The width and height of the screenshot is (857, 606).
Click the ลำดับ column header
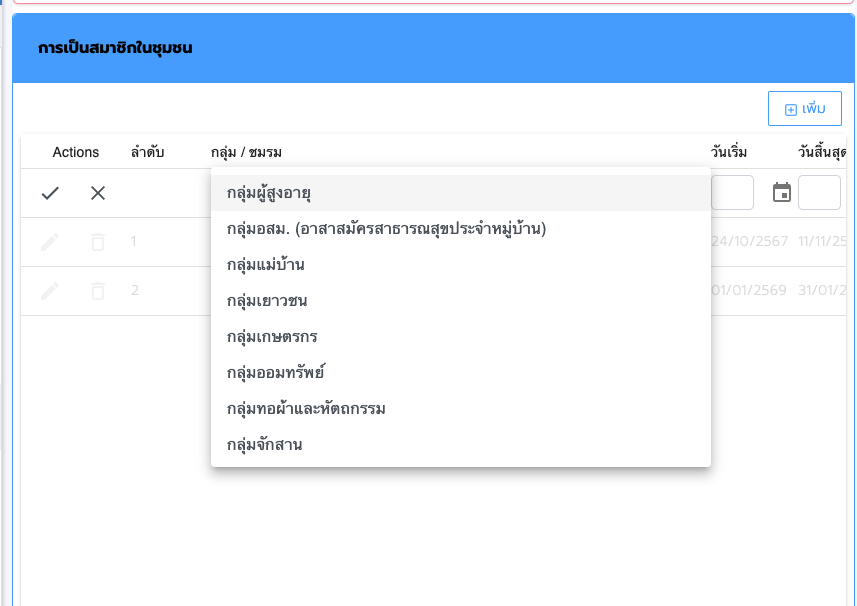coord(147,152)
